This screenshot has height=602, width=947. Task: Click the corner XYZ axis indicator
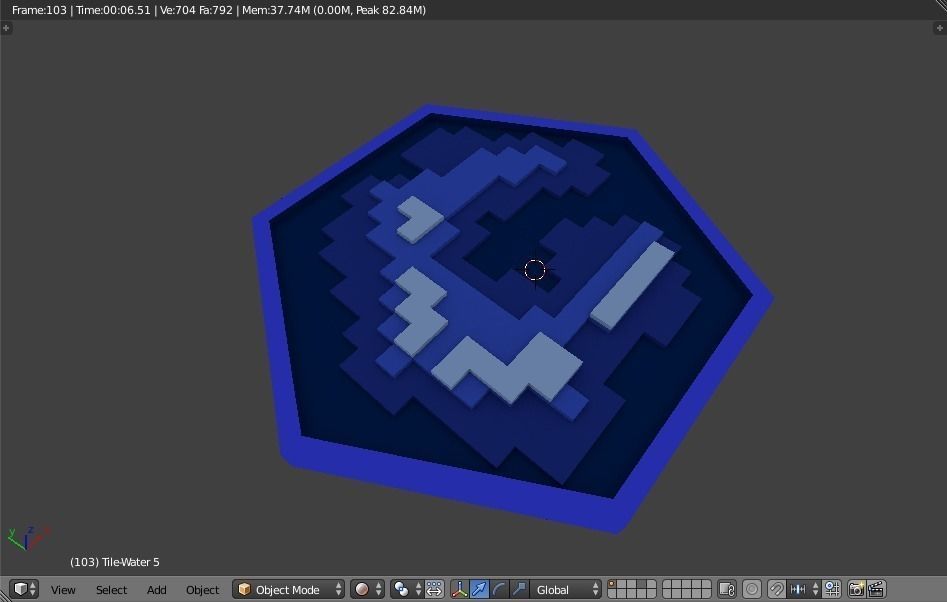27,538
